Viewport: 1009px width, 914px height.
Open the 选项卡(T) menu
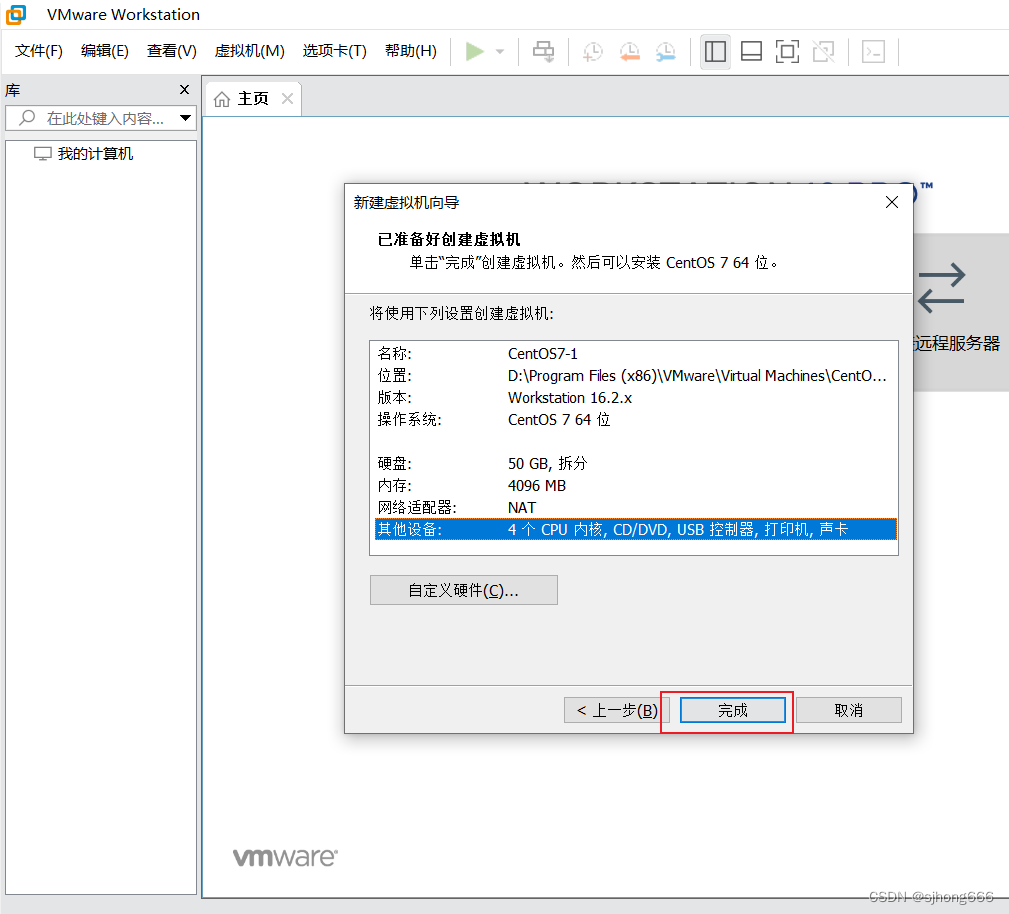(335, 51)
